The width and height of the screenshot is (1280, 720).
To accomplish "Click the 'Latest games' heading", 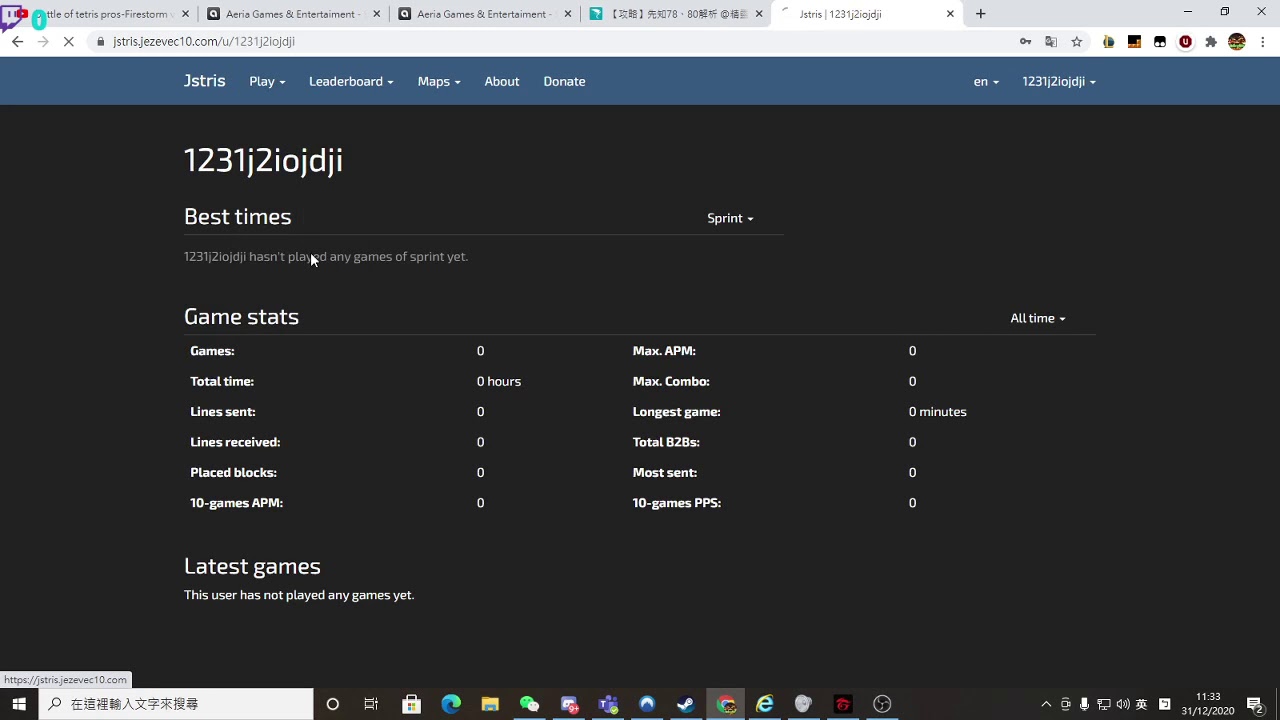I will pyautogui.click(x=252, y=566).
